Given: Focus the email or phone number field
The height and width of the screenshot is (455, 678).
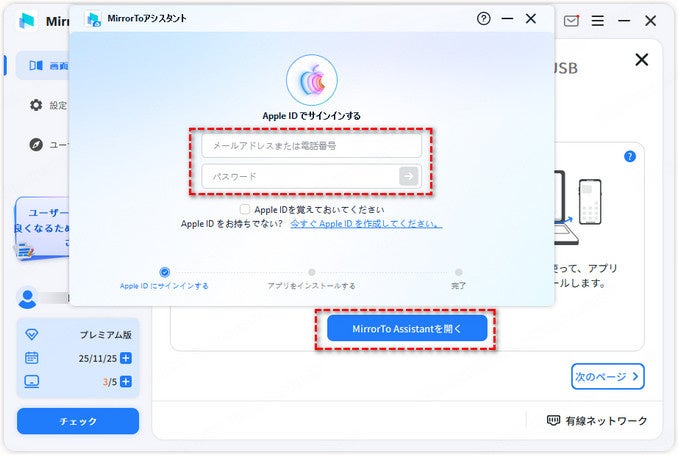Looking at the screenshot, I should point(311,146).
